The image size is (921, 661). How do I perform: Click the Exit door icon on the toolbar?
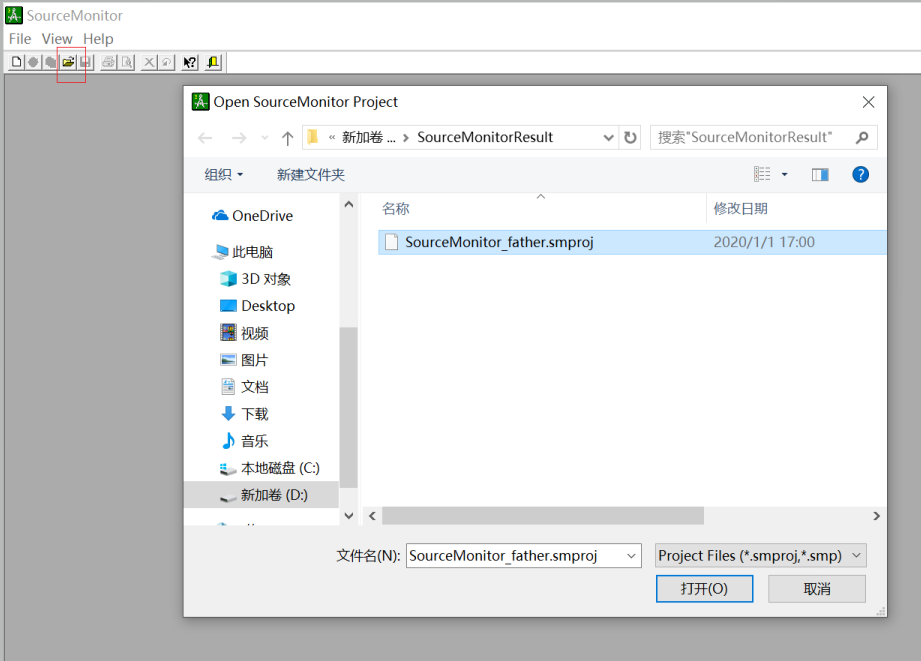tap(212, 62)
